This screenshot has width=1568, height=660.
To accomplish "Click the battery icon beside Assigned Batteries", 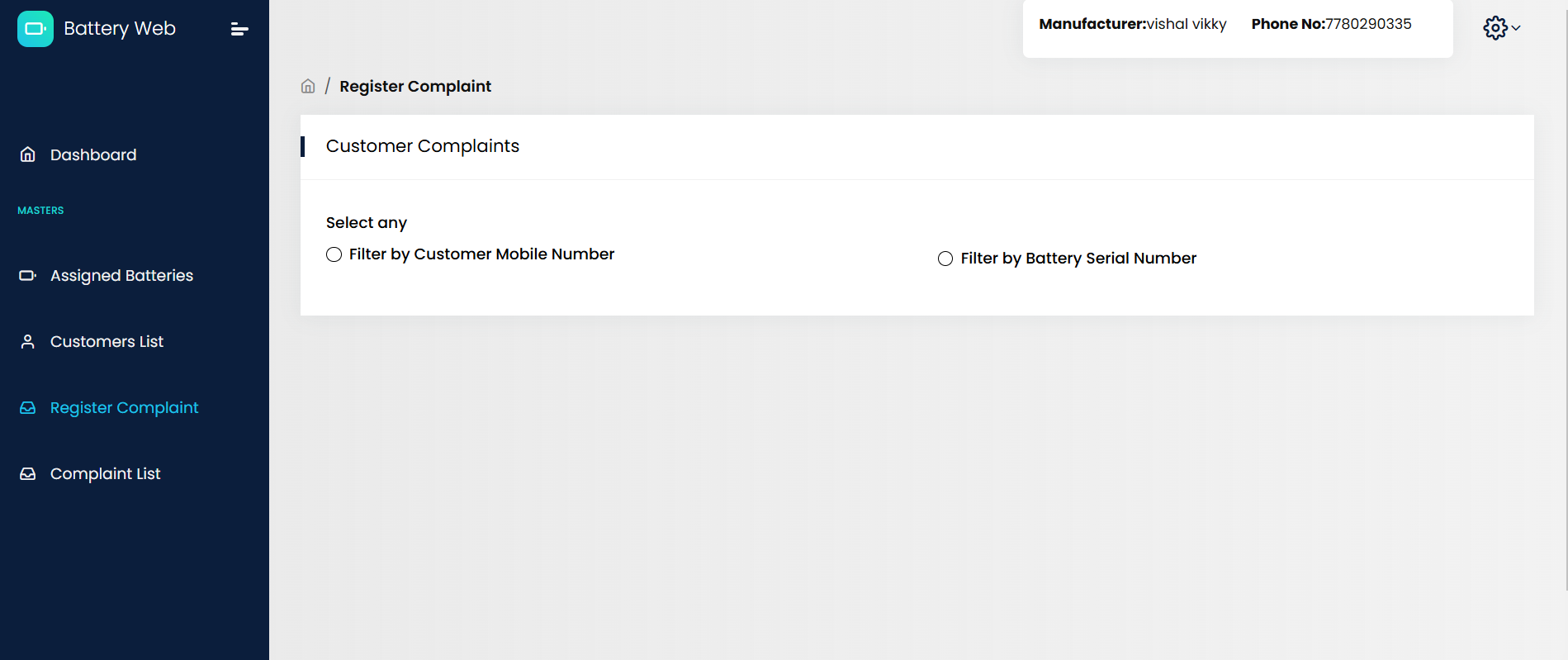I will click(28, 275).
